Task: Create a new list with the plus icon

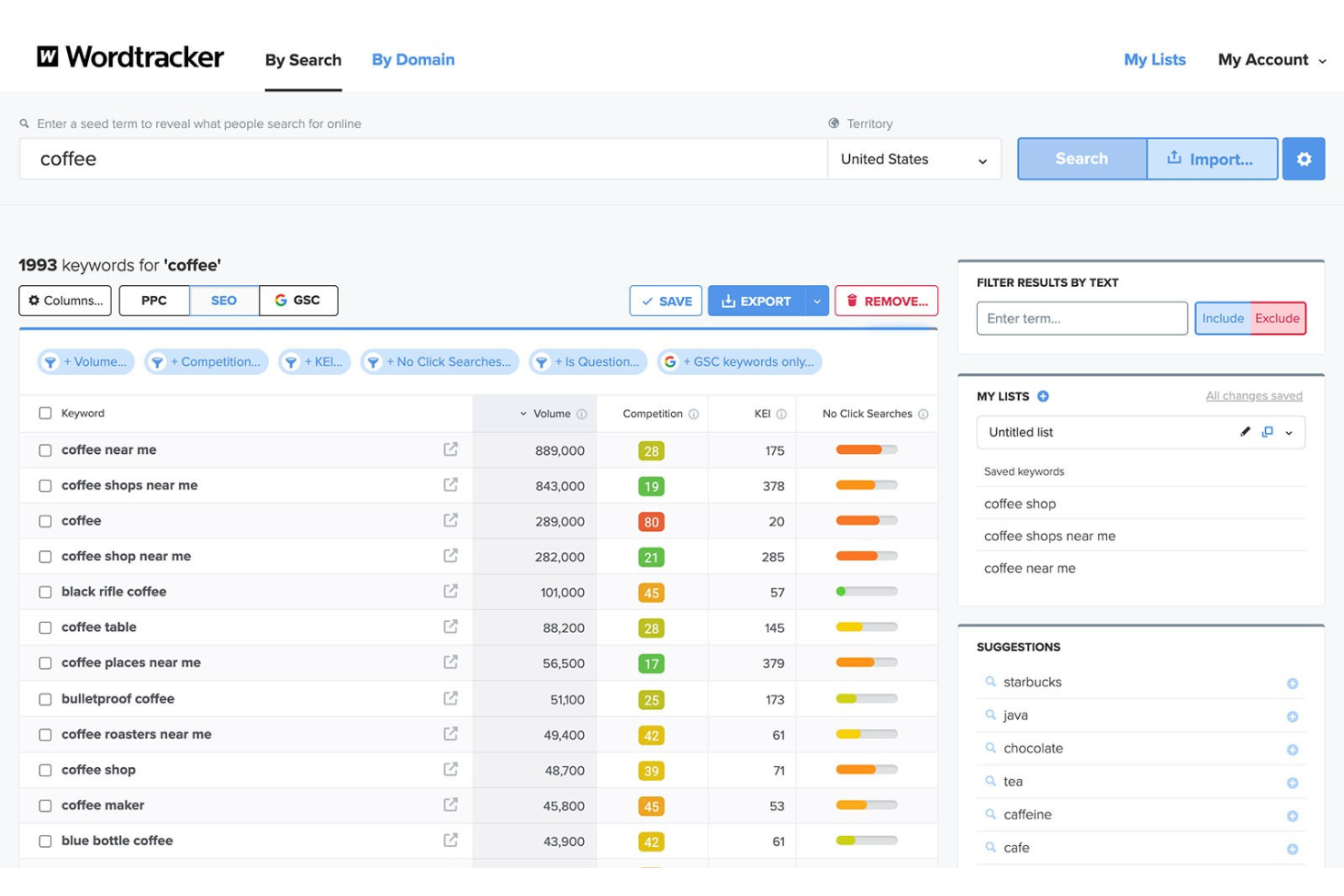Action: [x=1043, y=396]
